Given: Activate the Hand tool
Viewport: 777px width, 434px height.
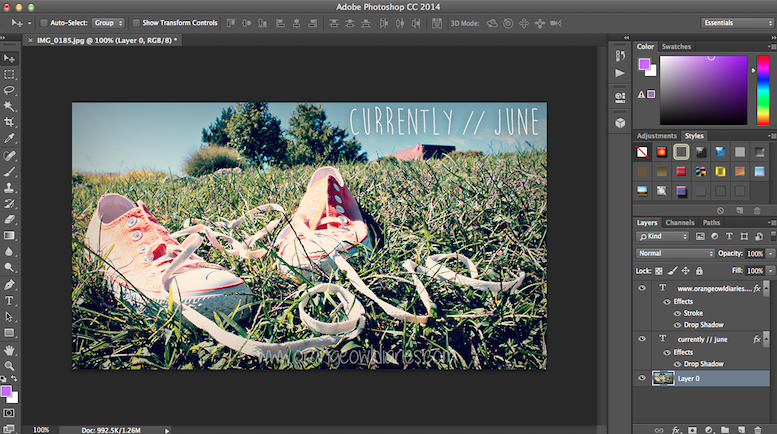Looking at the screenshot, I should click(x=10, y=349).
